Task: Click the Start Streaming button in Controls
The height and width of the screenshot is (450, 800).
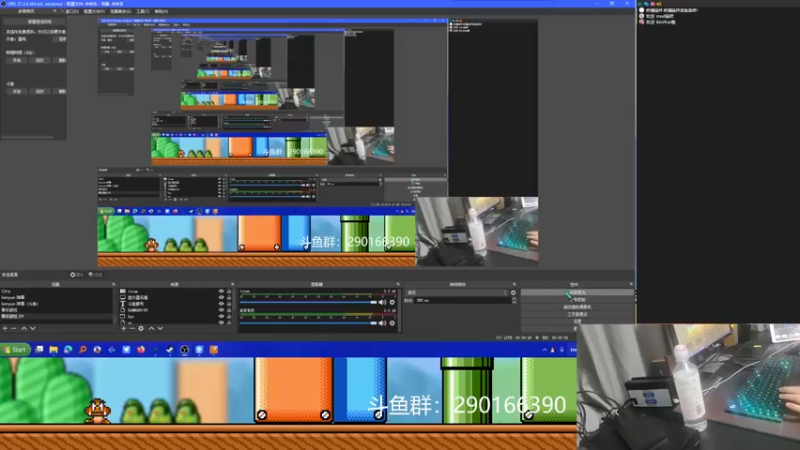Action: pos(577,293)
